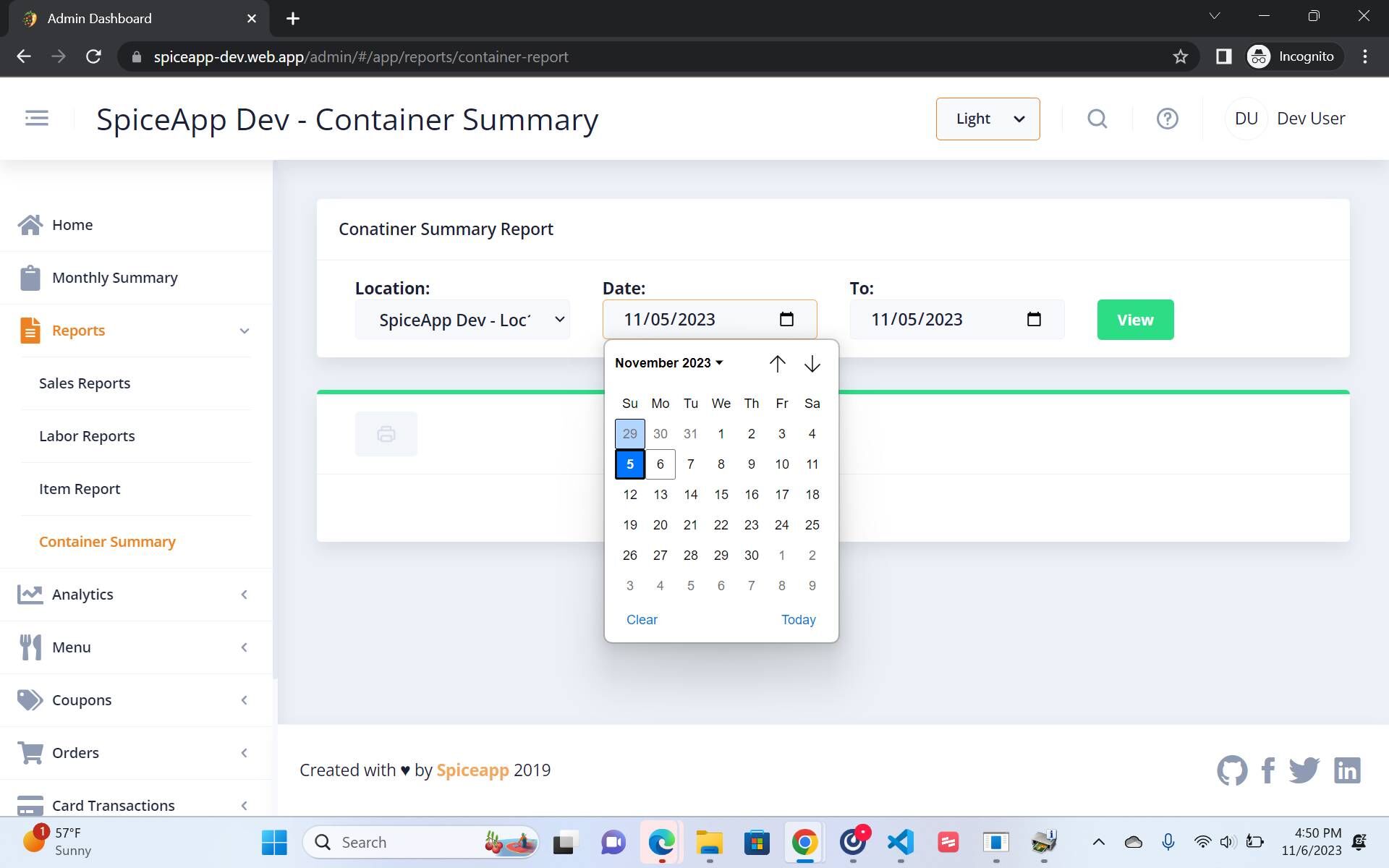Open the Light theme dropdown
Viewport: 1389px width, 868px height.
click(987, 119)
